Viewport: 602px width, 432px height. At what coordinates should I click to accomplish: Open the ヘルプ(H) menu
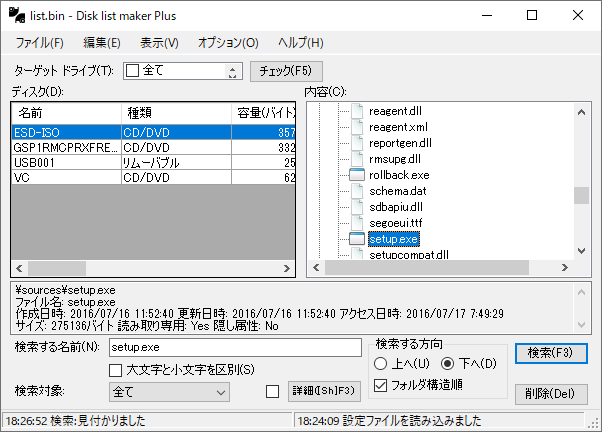[301, 42]
